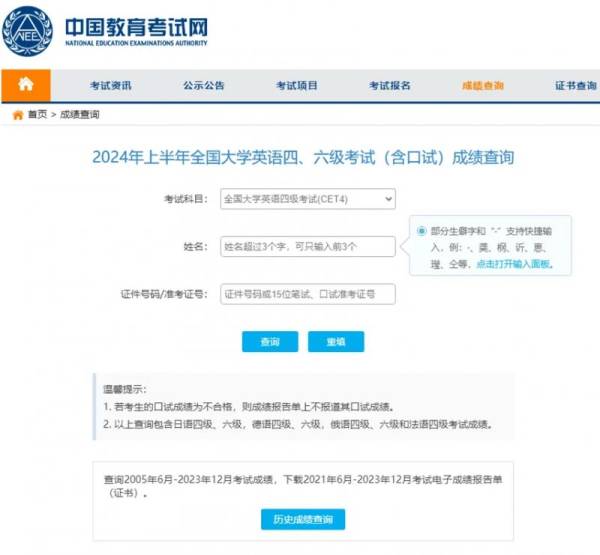The image size is (600, 555).
Task: Click NATIONAL EDUCATION EXAMINATIONS AUTHORITY subtitle
Action: [x=136, y=43]
